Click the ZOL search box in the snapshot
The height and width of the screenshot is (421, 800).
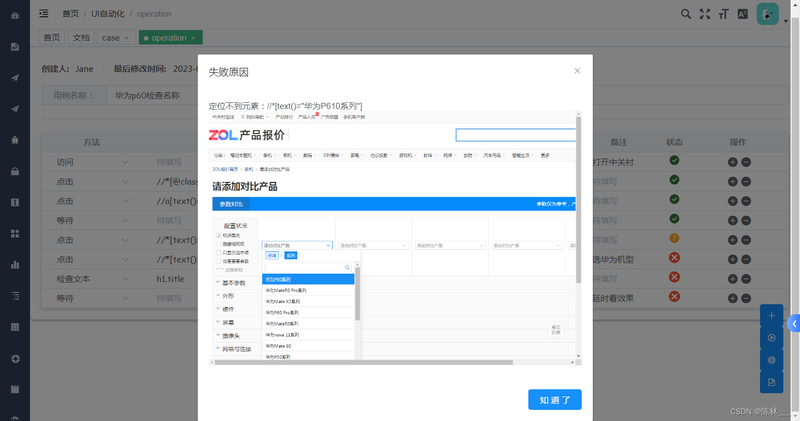pos(515,135)
